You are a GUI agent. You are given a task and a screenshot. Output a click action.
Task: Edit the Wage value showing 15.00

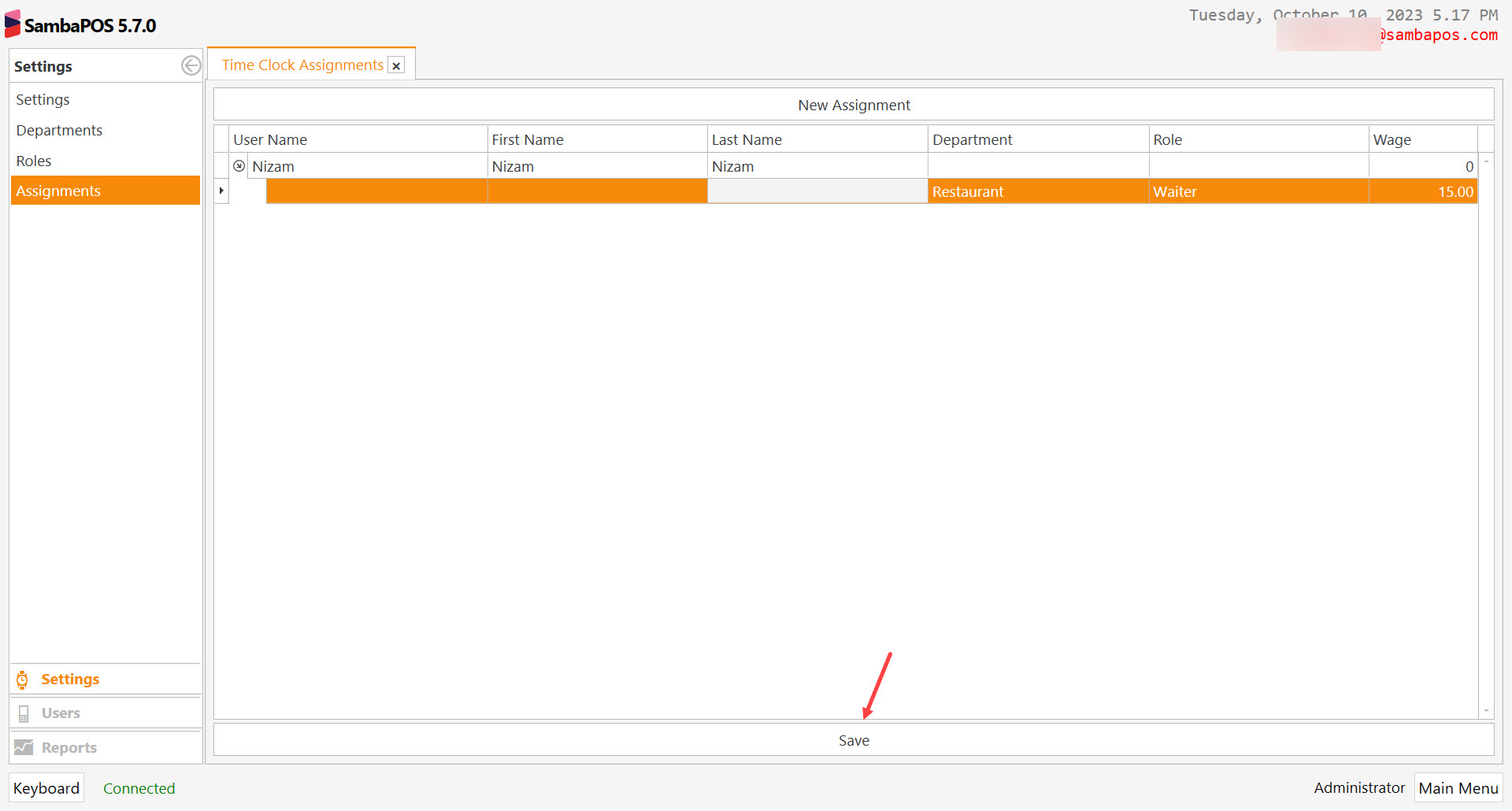[1422, 191]
